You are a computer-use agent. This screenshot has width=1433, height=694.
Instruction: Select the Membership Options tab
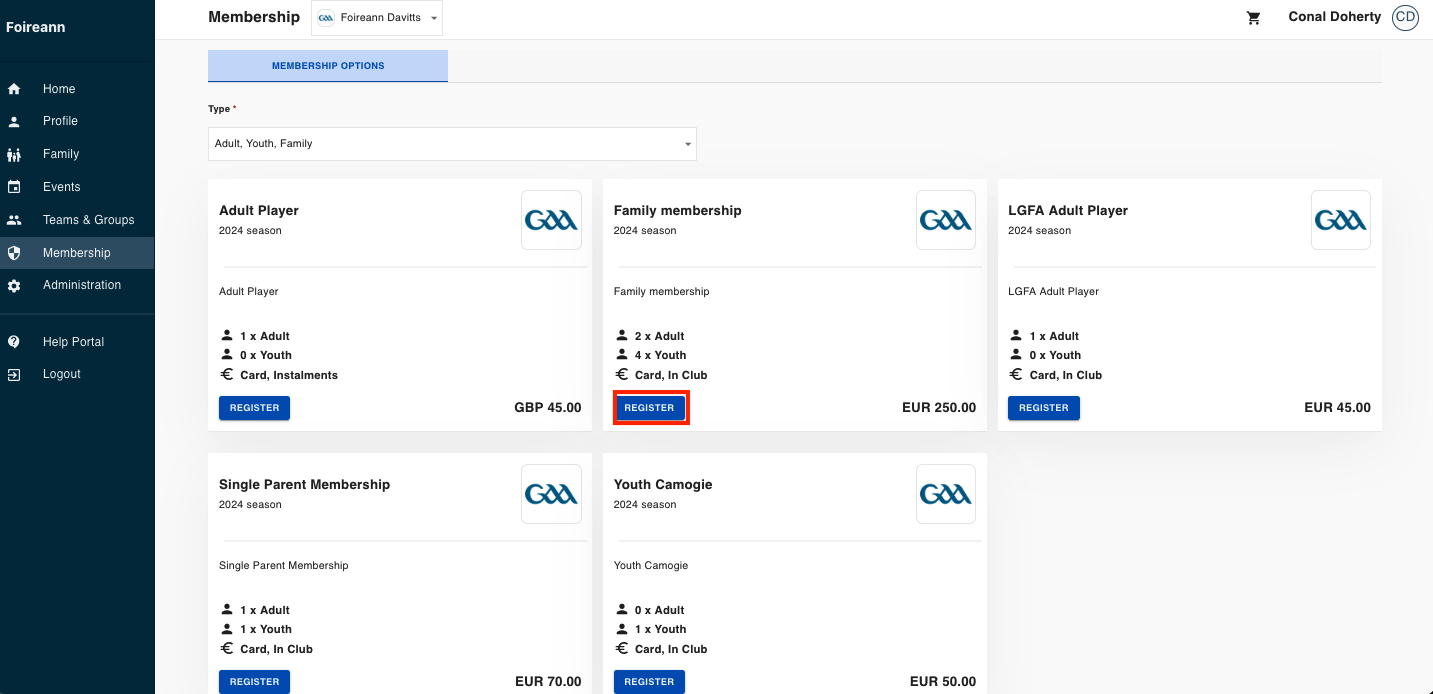(x=328, y=66)
